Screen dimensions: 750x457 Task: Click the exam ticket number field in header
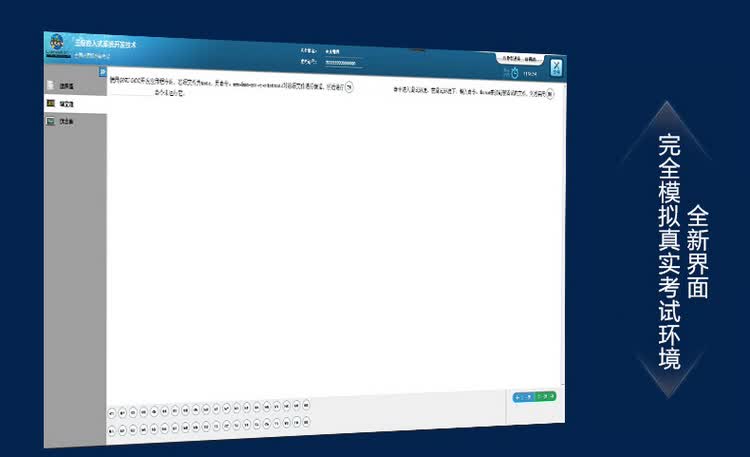tap(342, 63)
